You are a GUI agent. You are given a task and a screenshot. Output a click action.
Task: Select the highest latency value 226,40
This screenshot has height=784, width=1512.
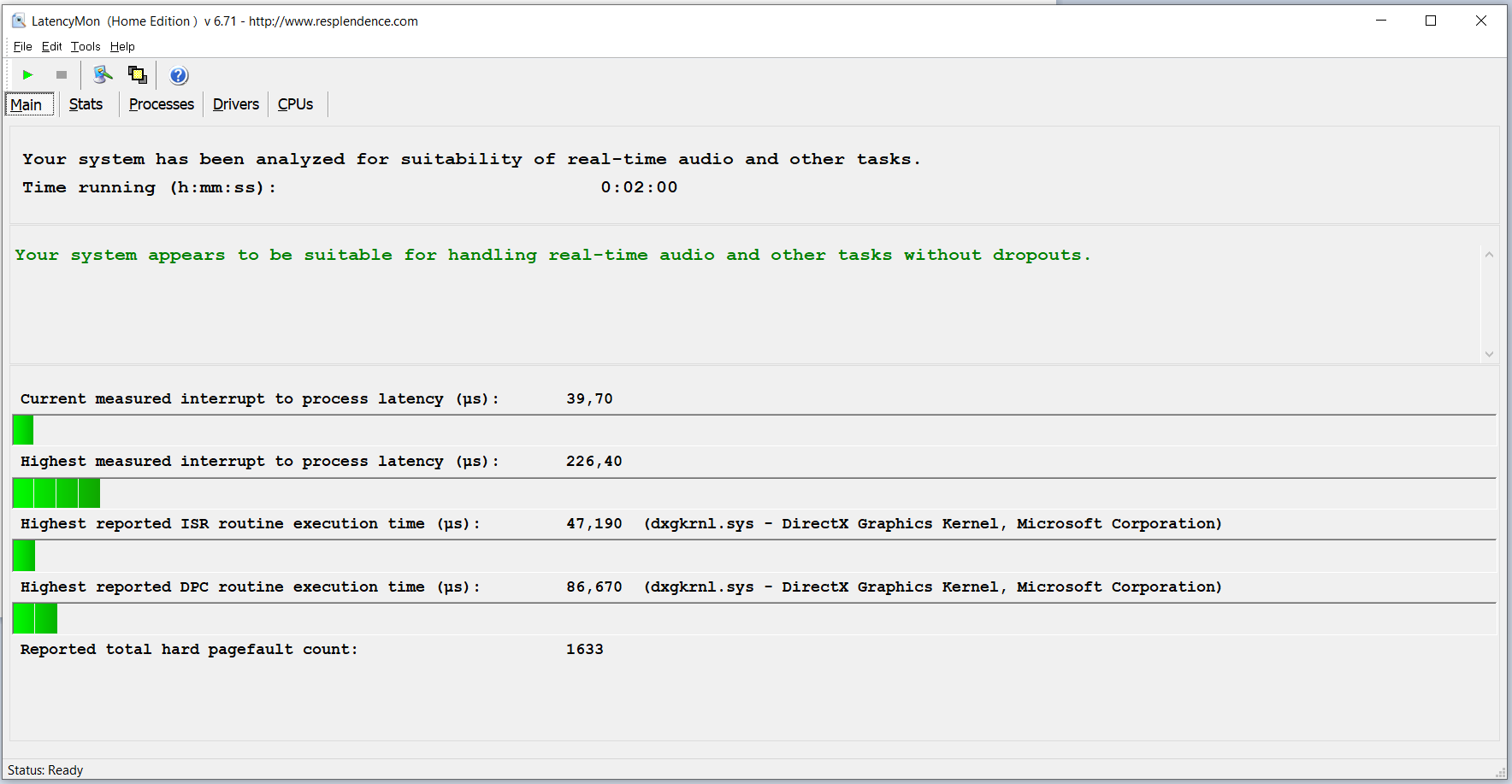594,462
